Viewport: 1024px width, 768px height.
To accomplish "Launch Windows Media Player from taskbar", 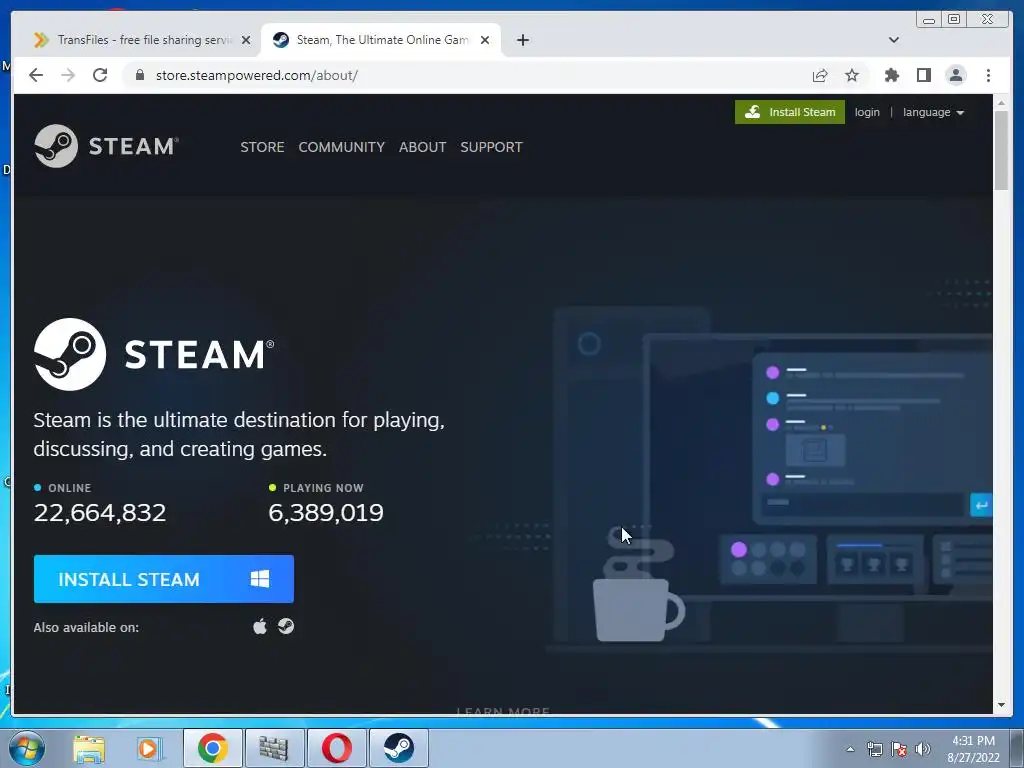I will [150, 748].
